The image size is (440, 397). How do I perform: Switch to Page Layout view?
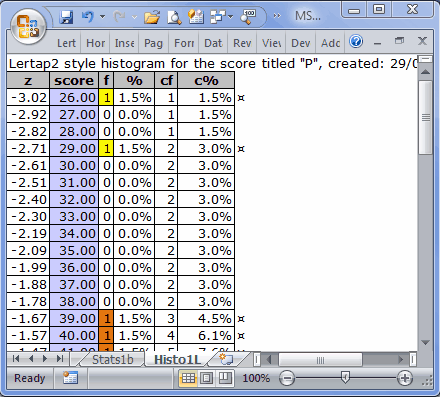pyautogui.click(x=207, y=378)
